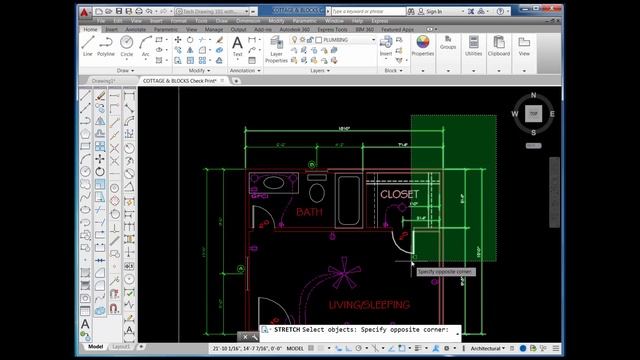
Task: Toggle the blue circle hardware acceleration icon
Action: click(x=523, y=348)
